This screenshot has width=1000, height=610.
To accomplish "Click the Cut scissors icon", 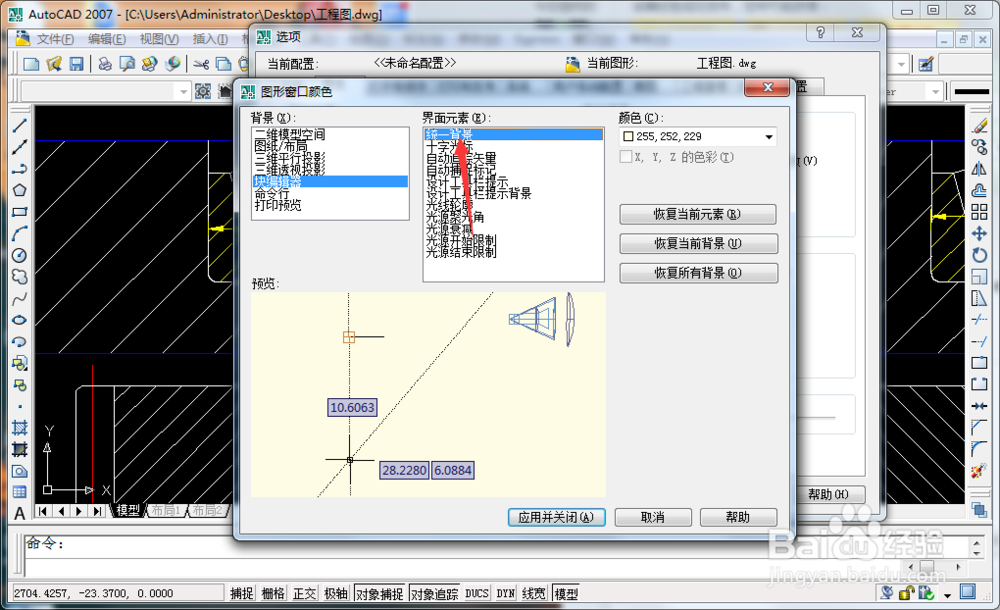I will coord(202,64).
